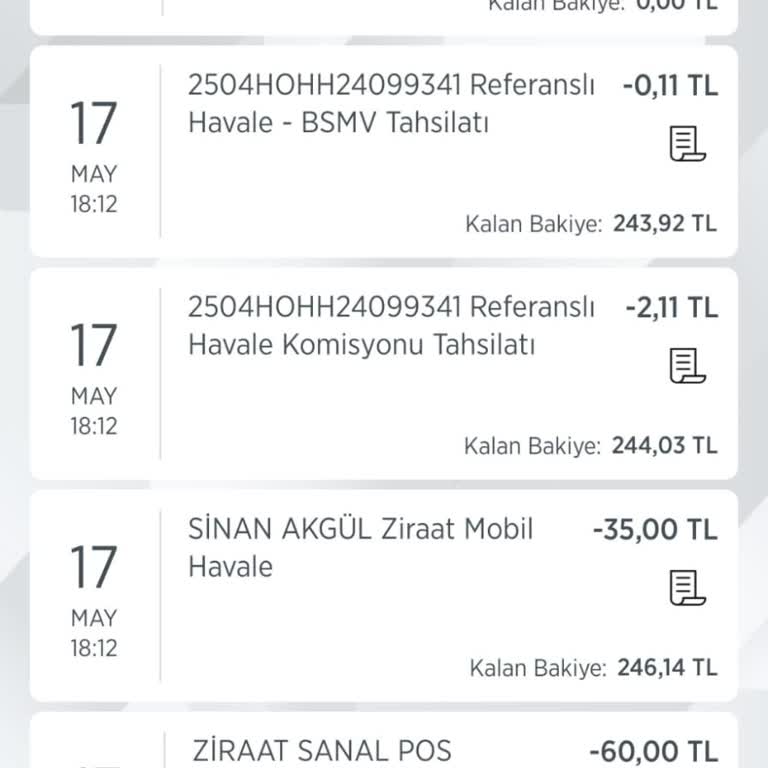Screen dimensions: 768x768
Task: Click the -2,11 TL amount
Action: click(669, 308)
